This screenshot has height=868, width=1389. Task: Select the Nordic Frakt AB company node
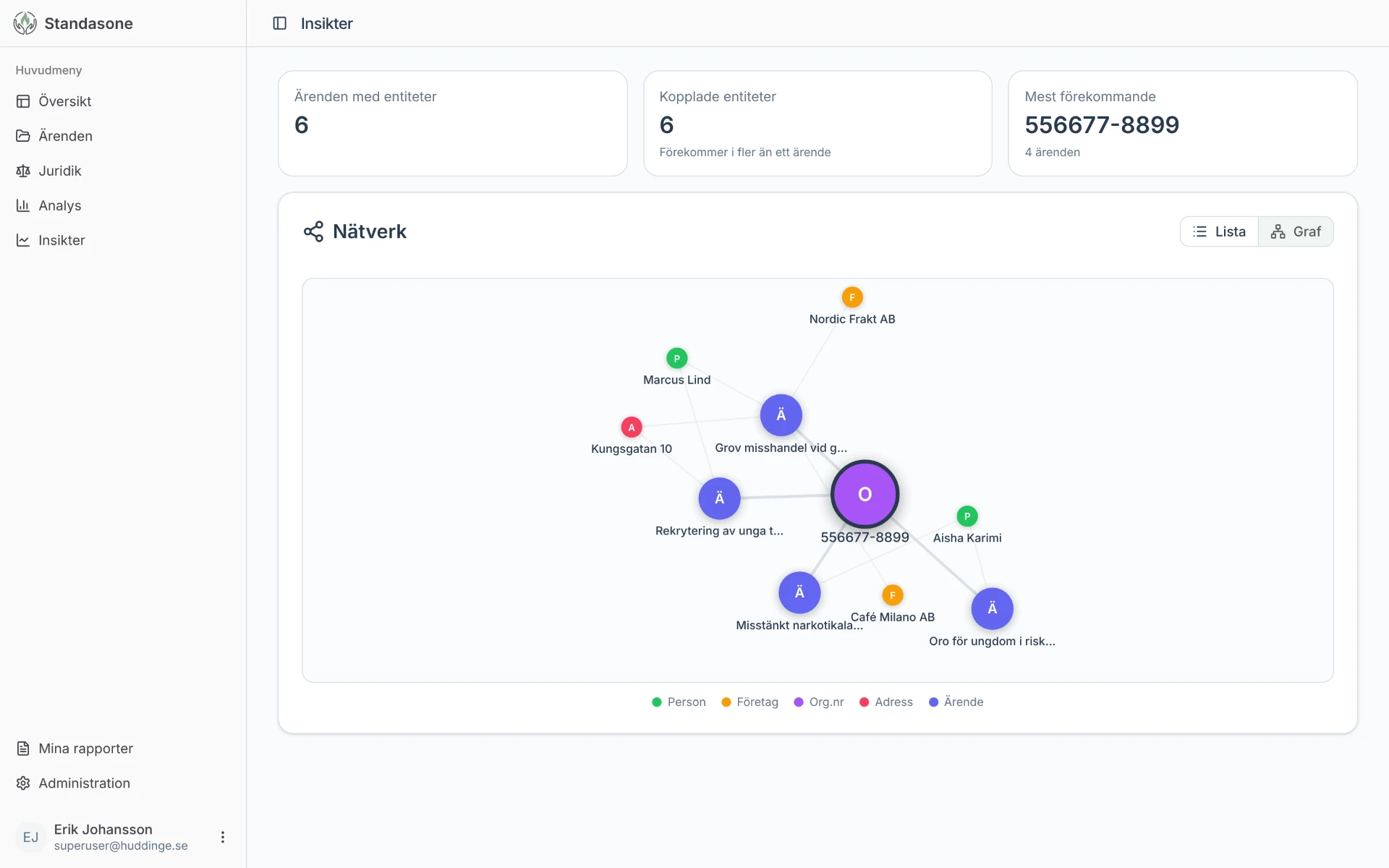852,297
